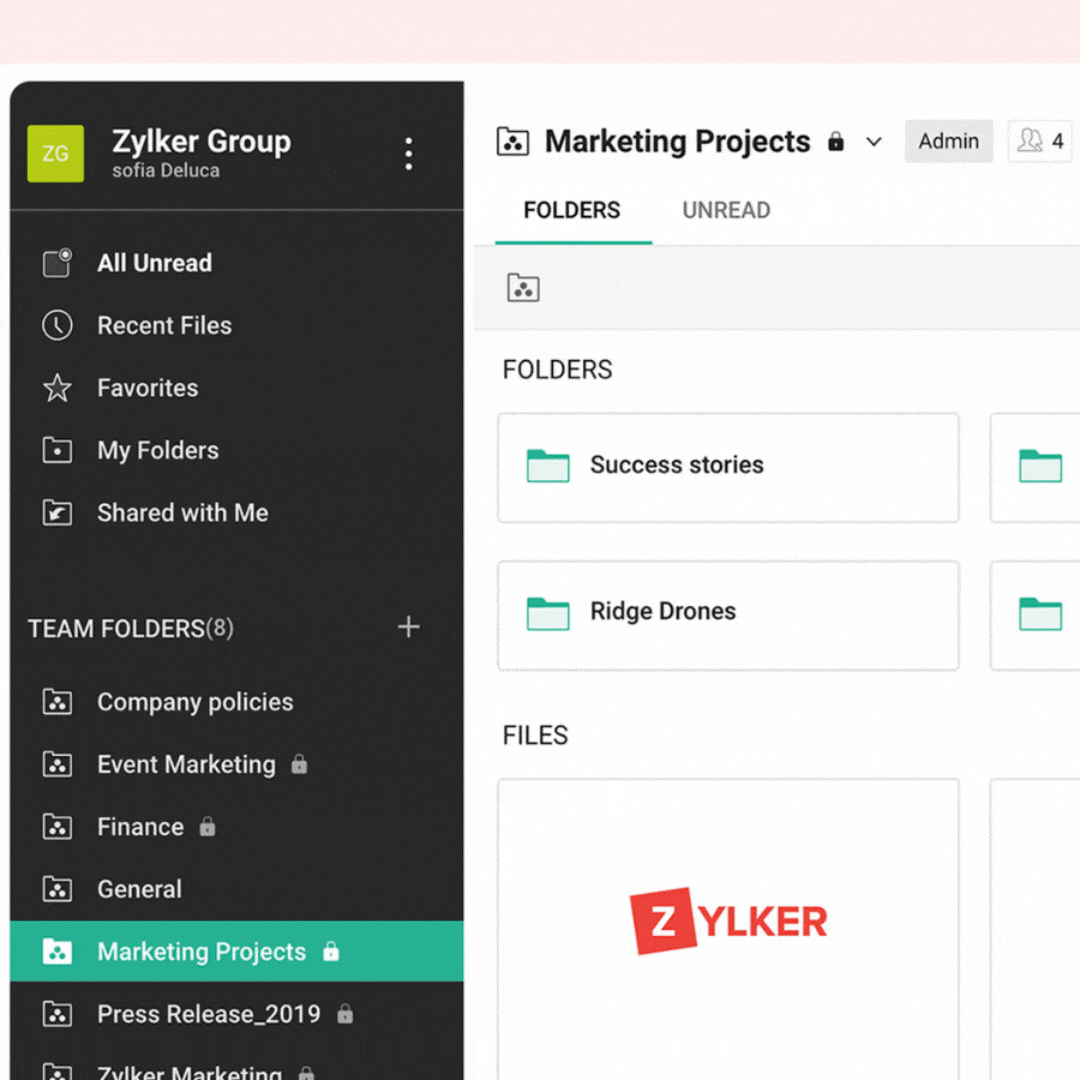Open My Folders in the sidebar
The height and width of the screenshot is (1080, 1080).
coord(236,450)
